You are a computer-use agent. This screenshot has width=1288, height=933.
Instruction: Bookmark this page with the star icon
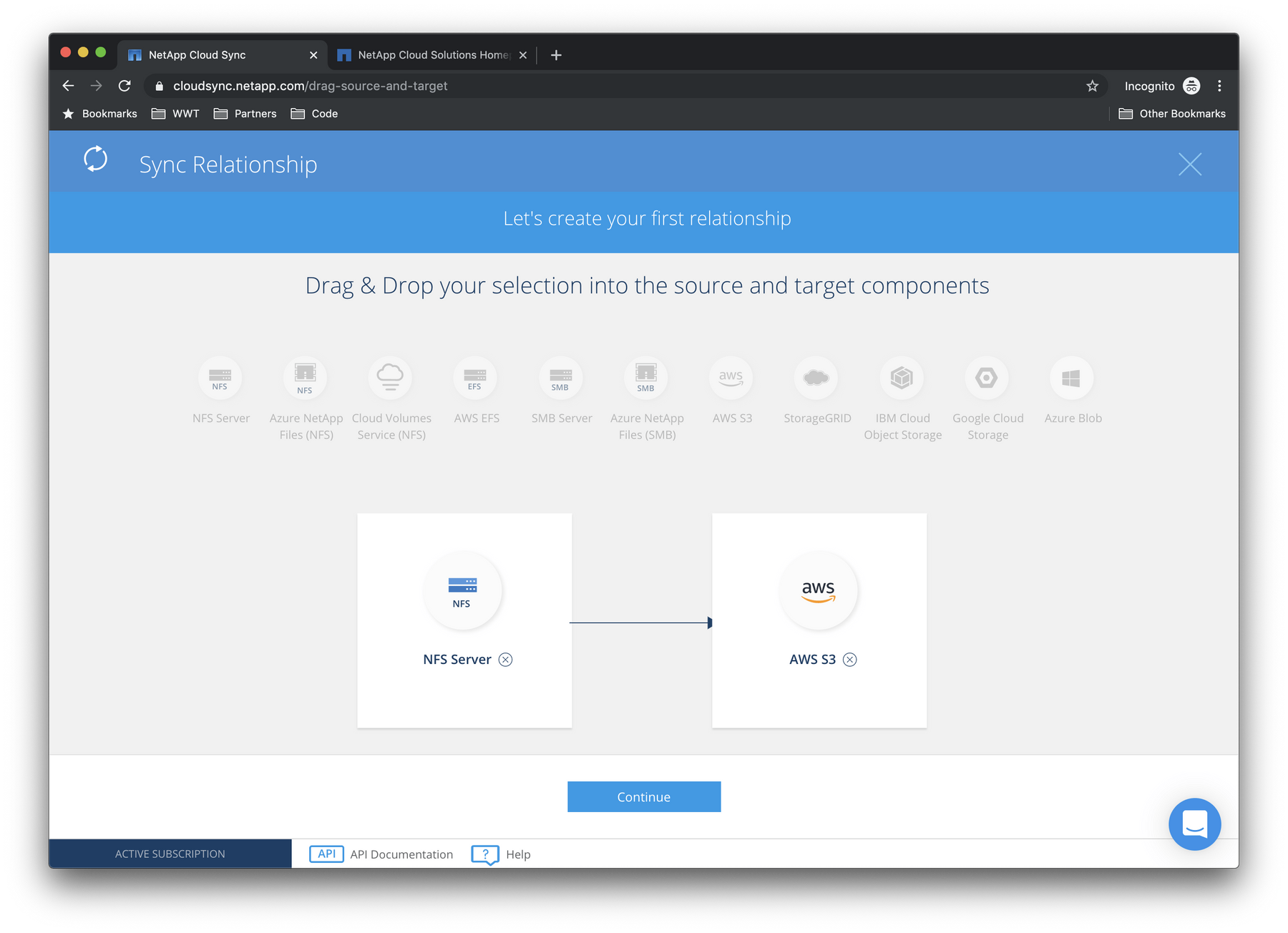click(1092, 86)
